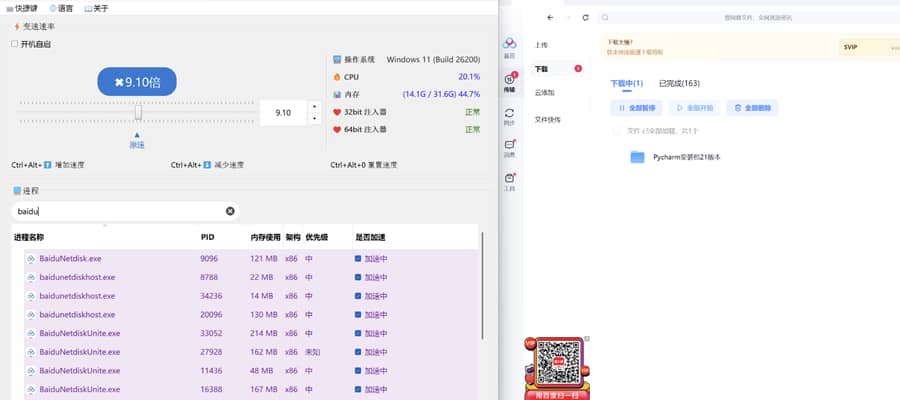Screen dimensions: 900x400
Task: Go back using the left arrow icon
Action: click(x=550, y=17)
